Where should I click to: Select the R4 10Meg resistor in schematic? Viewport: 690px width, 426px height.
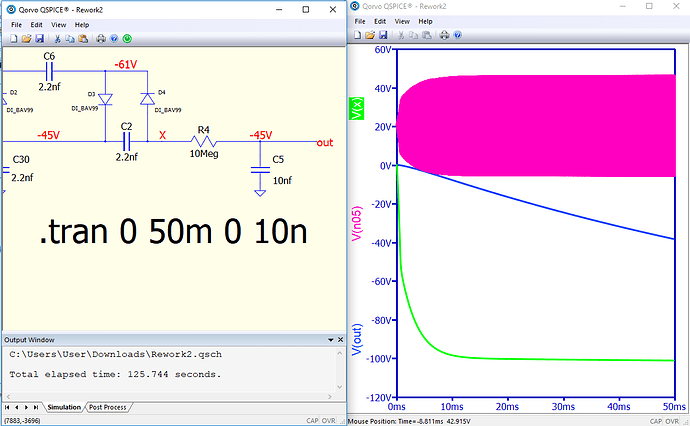tap(203, 142)
